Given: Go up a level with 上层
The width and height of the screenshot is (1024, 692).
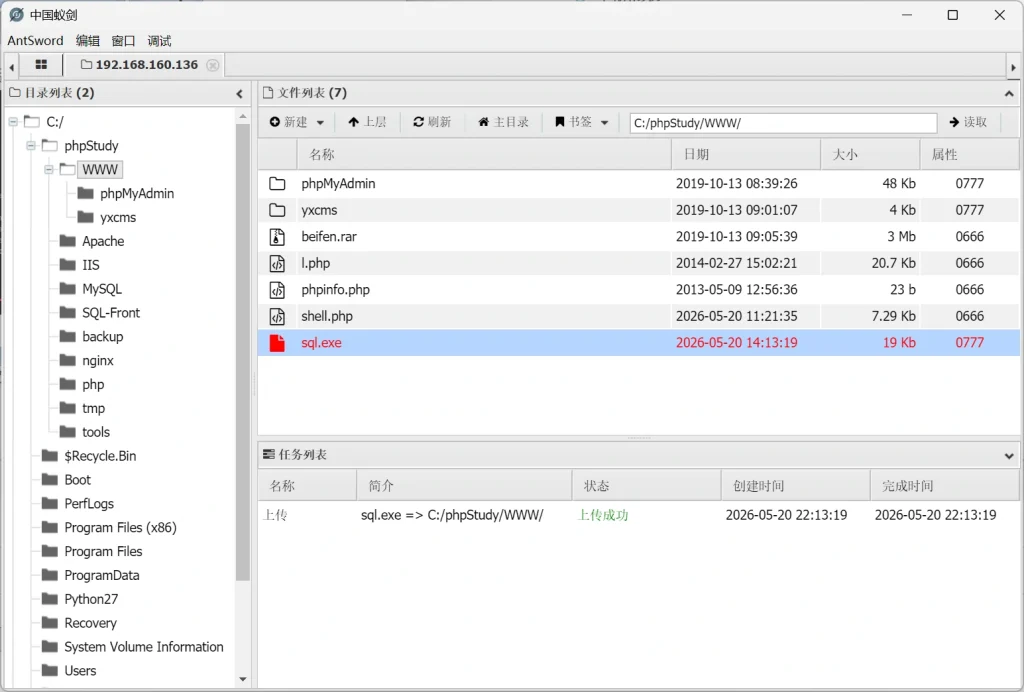Looking at the screenshot, I should [x=367, y=122].
